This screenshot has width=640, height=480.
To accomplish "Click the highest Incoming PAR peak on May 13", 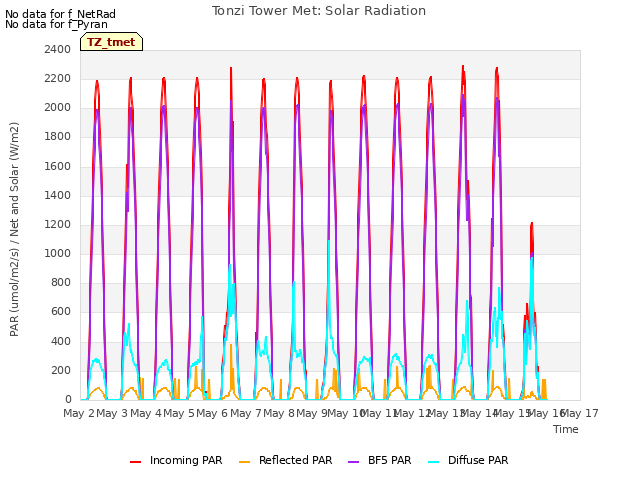I will coord(463,66).
